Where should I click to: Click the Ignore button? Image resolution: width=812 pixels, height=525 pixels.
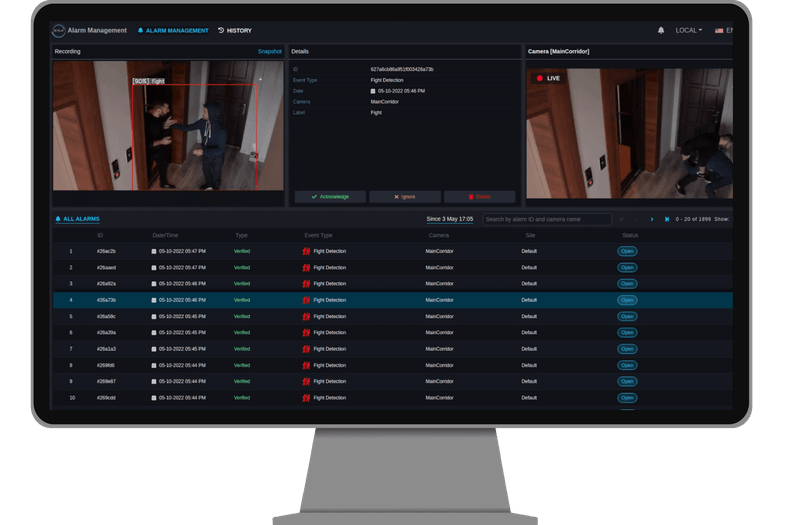405,197
